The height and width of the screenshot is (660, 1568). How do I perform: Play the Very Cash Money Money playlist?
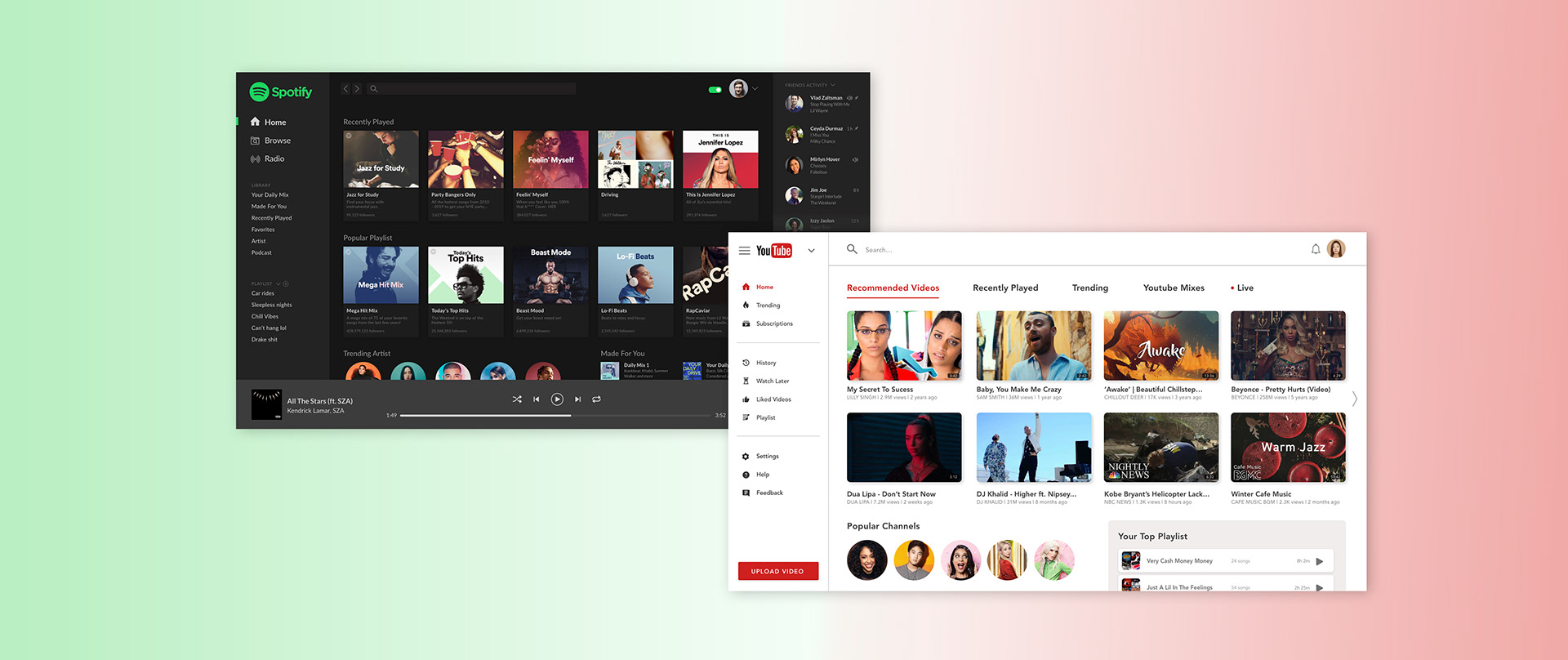click(x=1320, y=561)
